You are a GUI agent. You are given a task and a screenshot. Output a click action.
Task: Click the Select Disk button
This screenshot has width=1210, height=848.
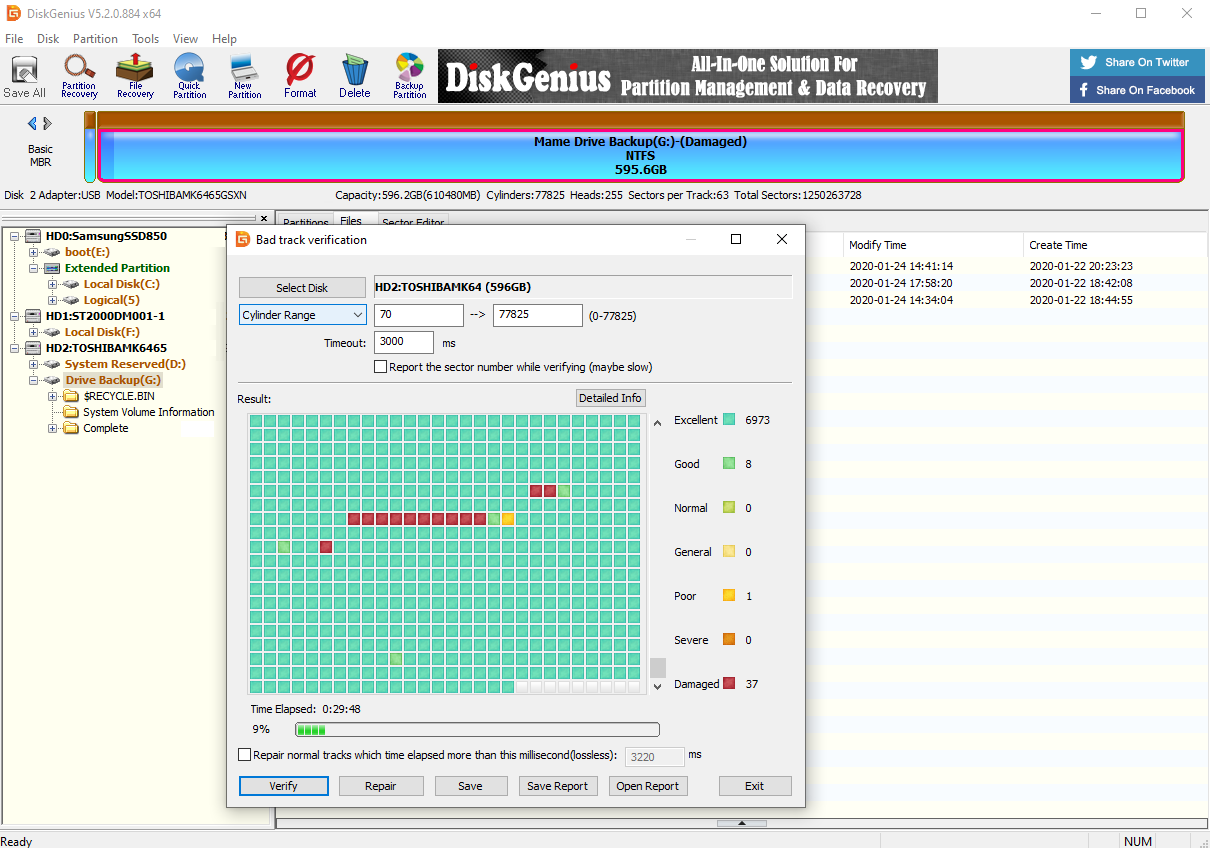pyautogui.click(x=302, y=288)
